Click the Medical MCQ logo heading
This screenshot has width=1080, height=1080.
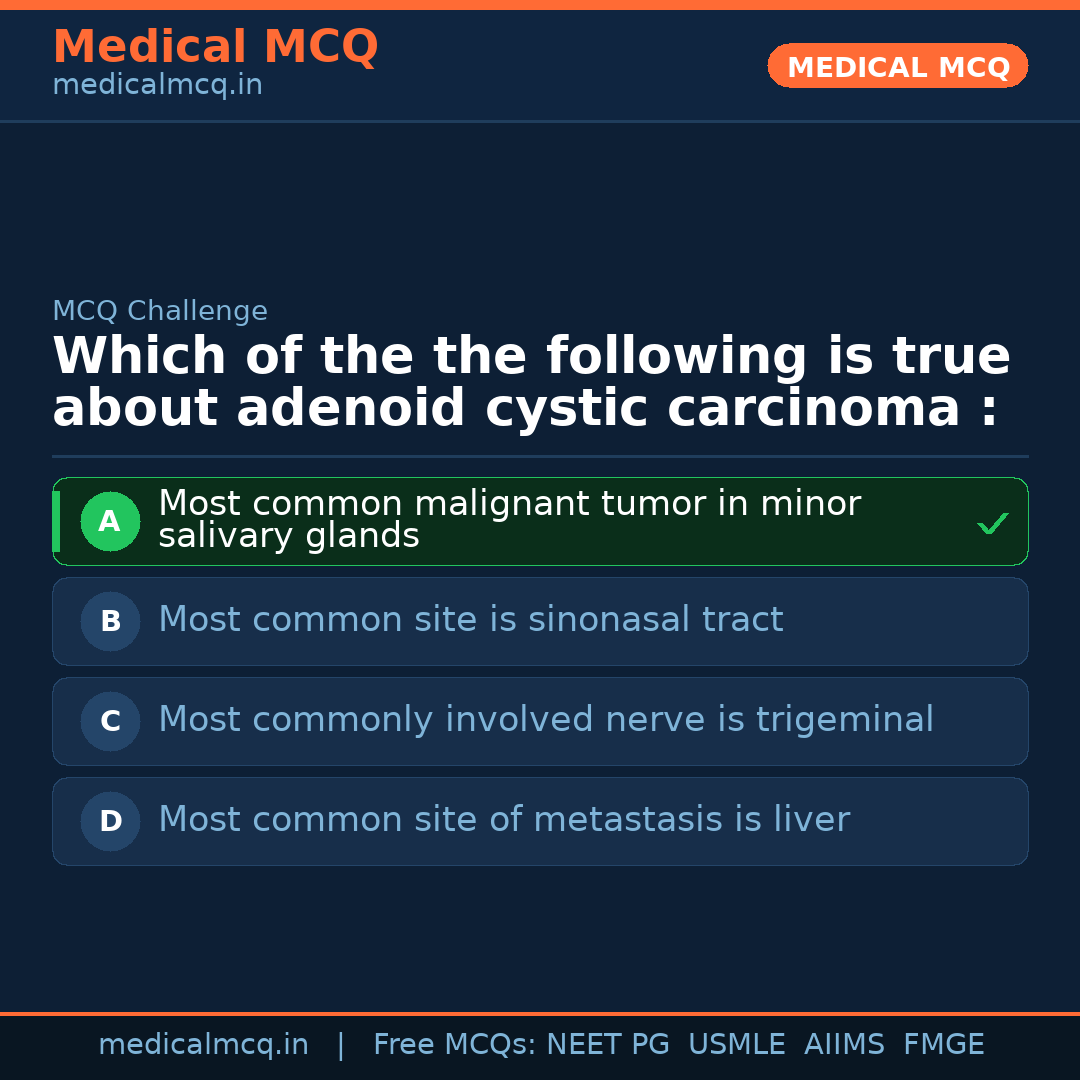(x=215, y=46)
